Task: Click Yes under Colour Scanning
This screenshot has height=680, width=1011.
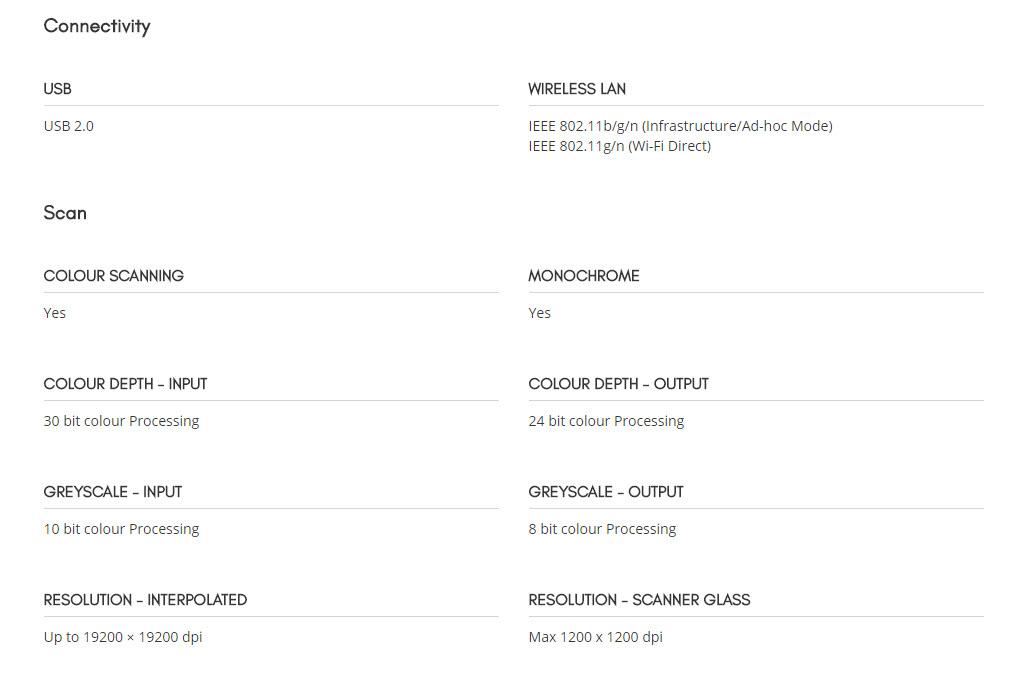Action: 55,313
